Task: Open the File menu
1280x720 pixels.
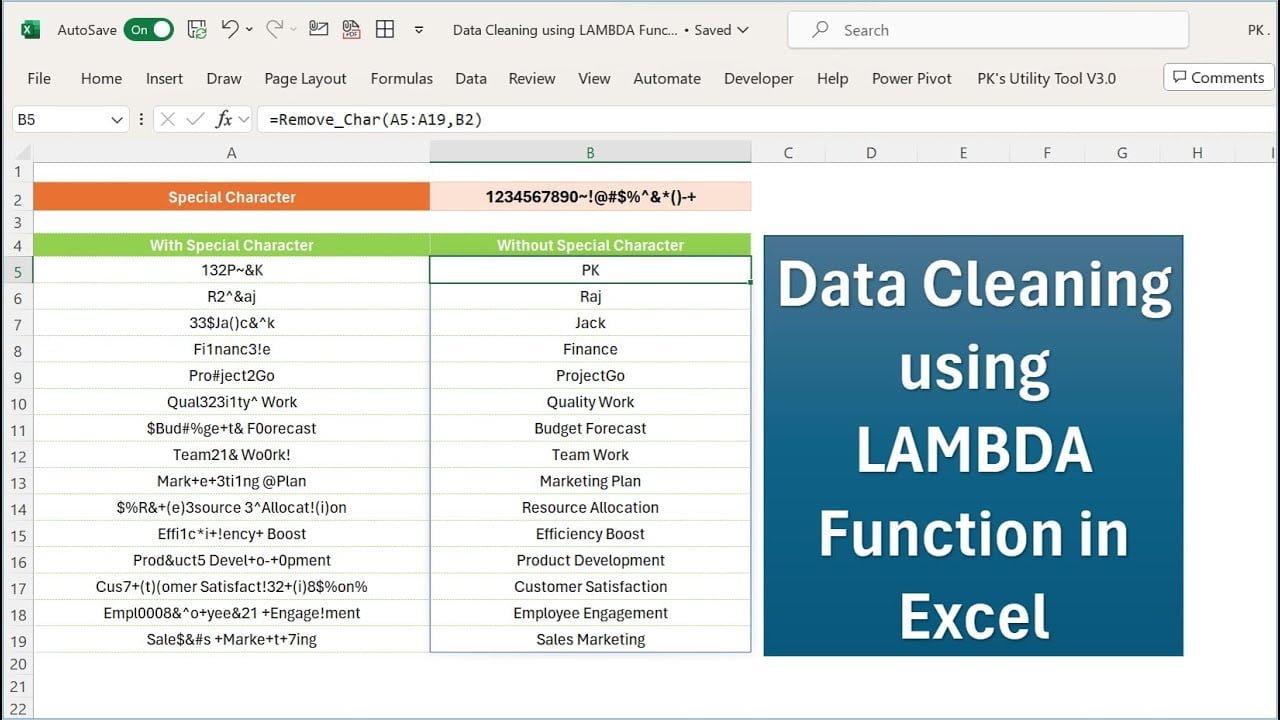Action: click(39, 78)
